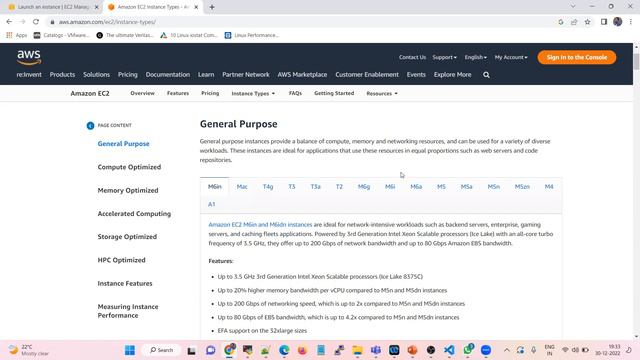Select the M6in instance tab
The height and width of the screenshot is (360, 640).
[215, 187]
